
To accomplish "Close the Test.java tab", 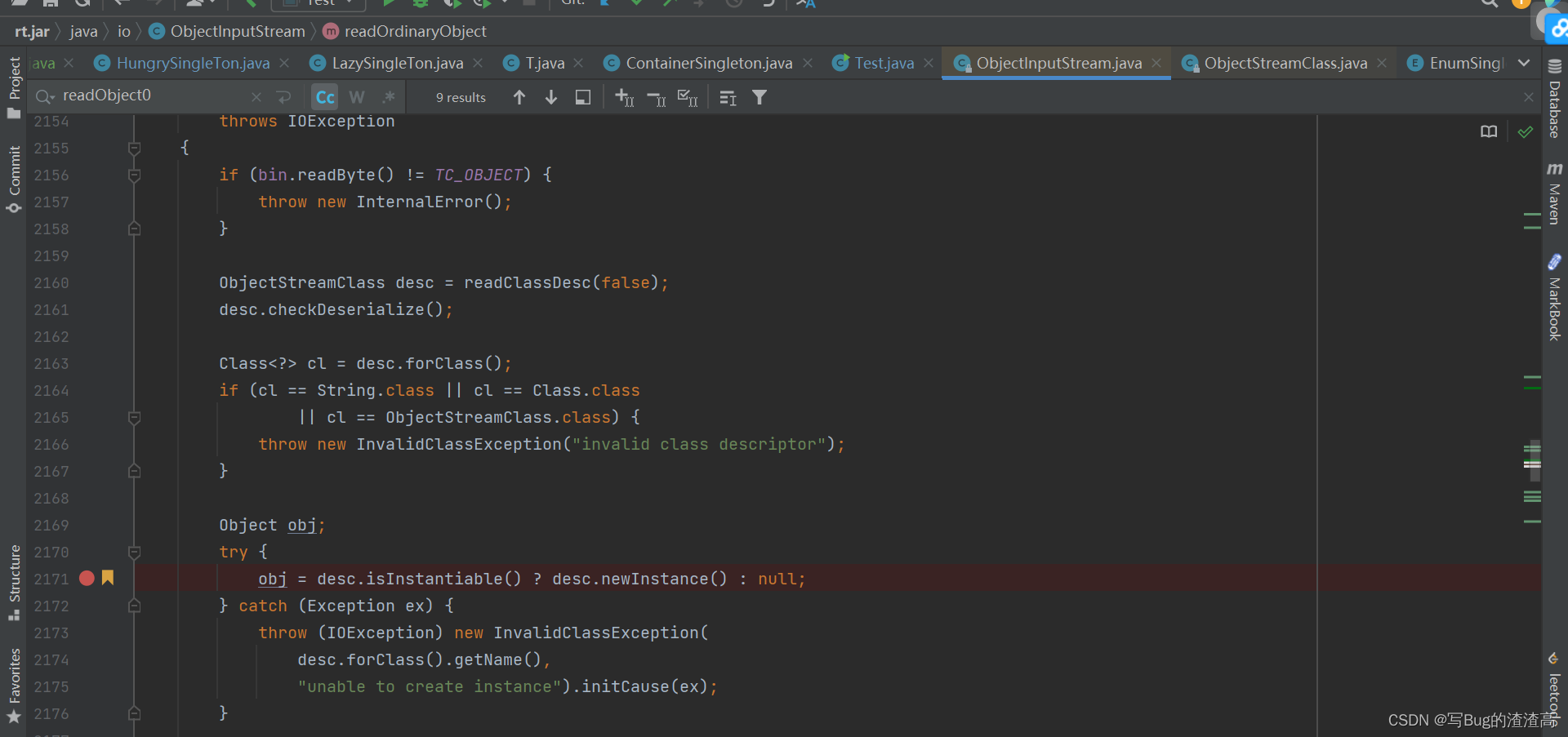I will point(929,63).
